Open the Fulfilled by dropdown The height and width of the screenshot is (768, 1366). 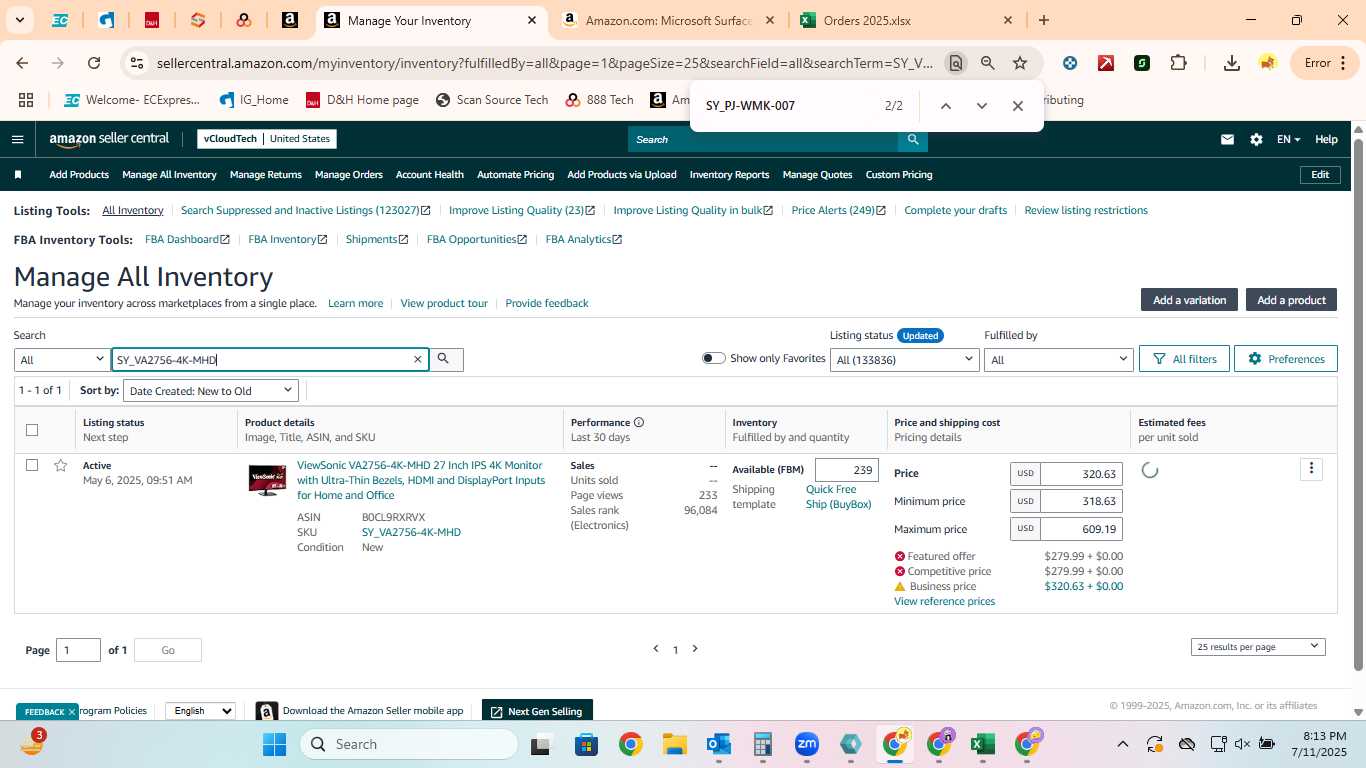point(1058,359)
